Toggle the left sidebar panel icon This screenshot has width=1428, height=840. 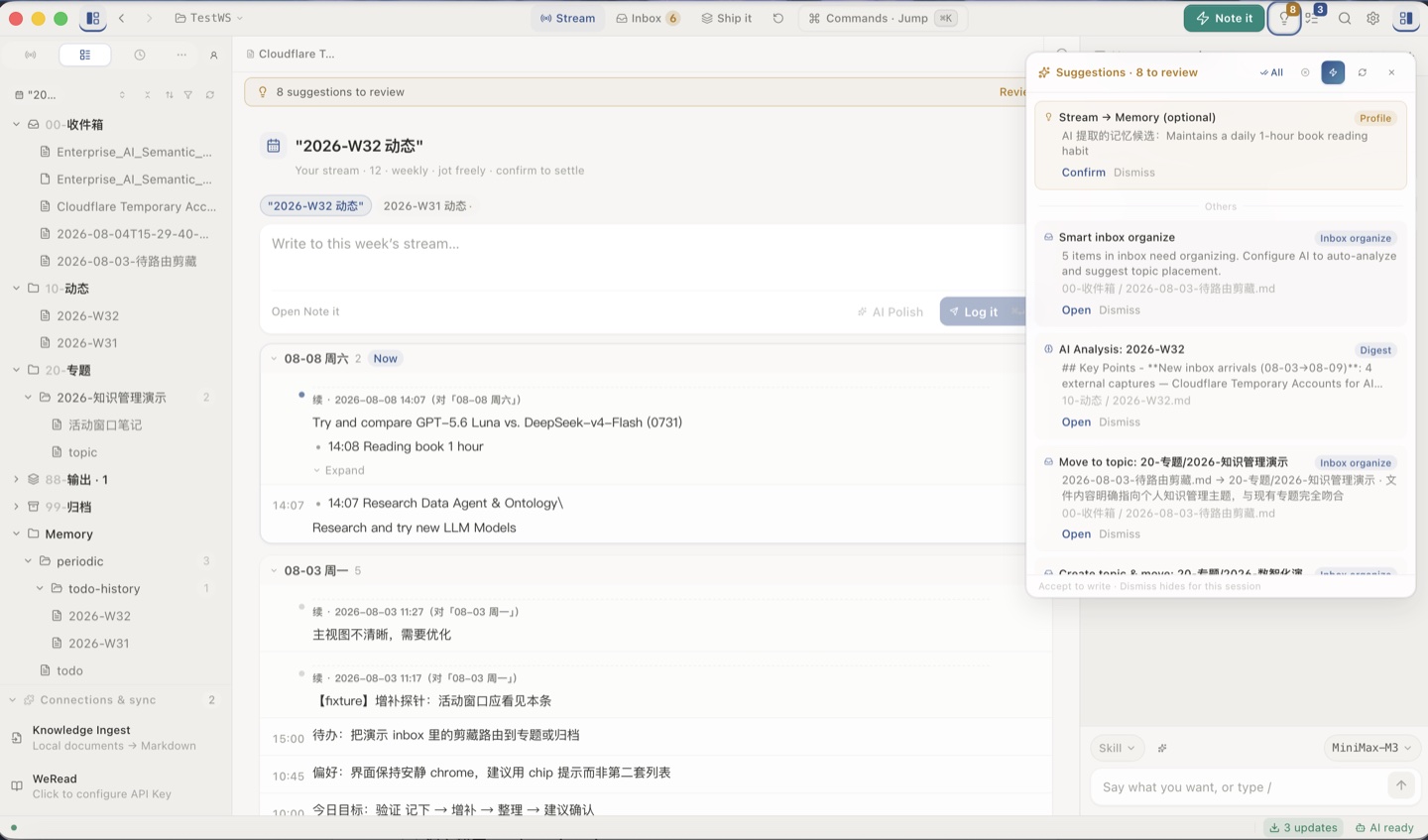[93, 18]
